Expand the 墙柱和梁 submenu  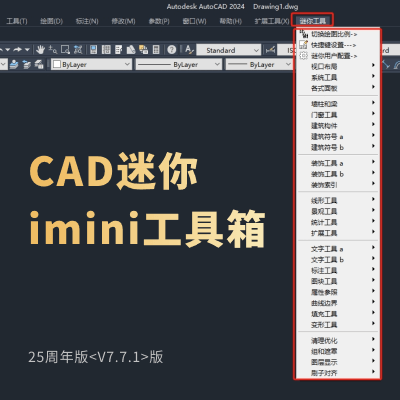[x=337, y=104]
